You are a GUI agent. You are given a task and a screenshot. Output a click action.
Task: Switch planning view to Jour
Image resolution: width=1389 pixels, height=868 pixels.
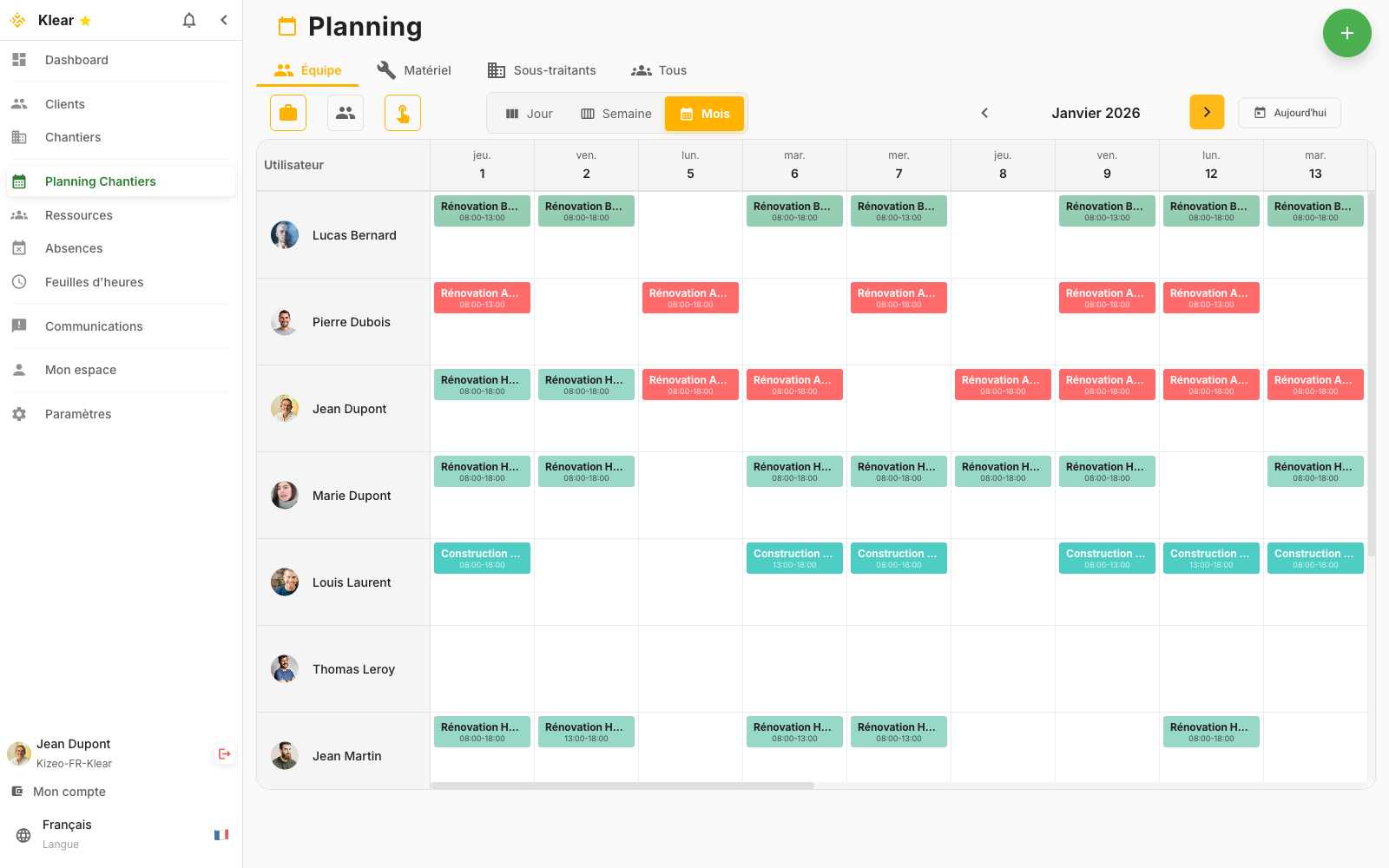coord(529,113)
